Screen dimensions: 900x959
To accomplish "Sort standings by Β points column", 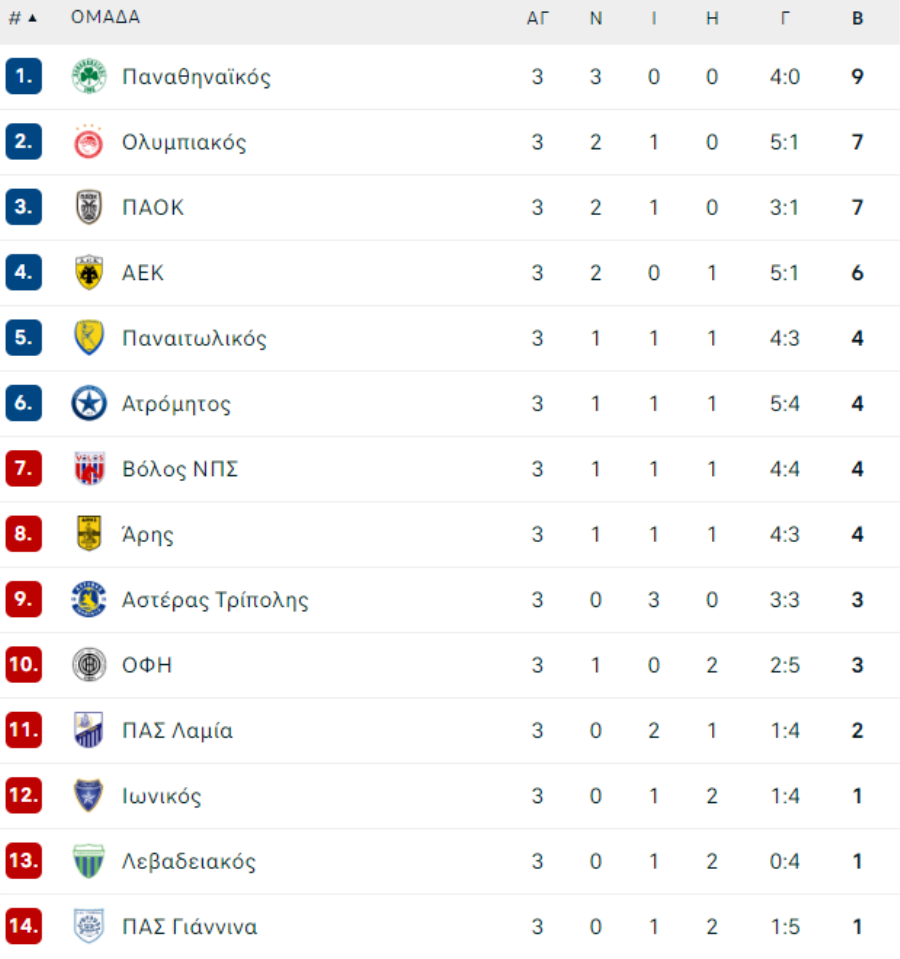I will [857, 18].
